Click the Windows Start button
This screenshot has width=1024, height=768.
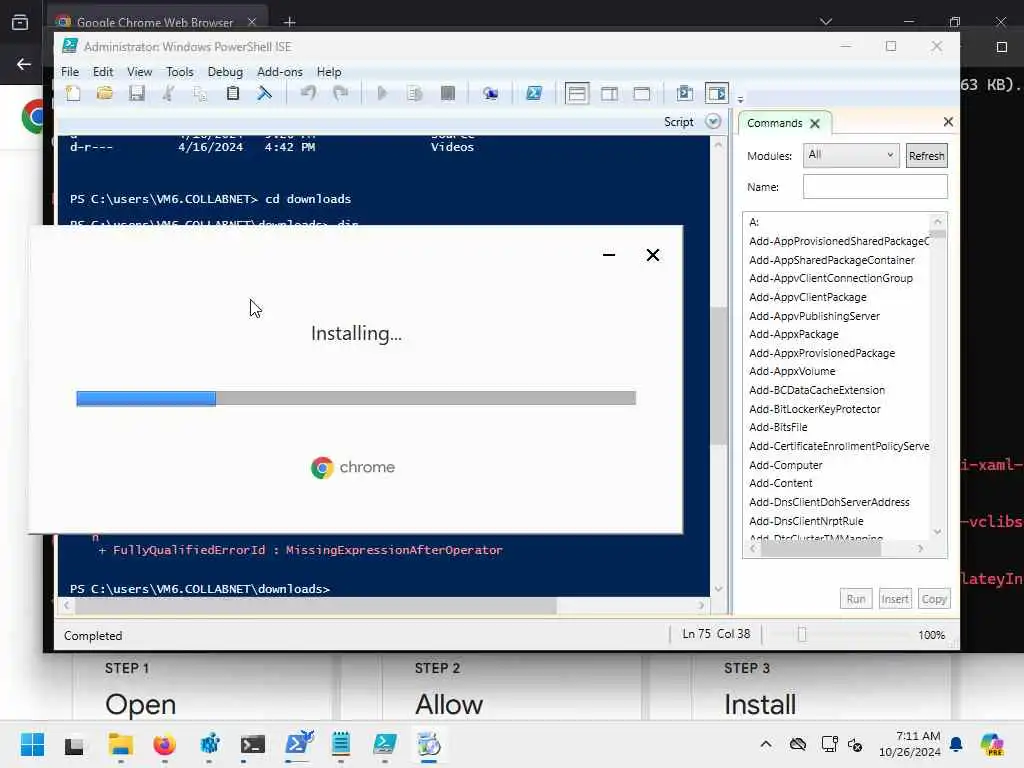[32, 744]
